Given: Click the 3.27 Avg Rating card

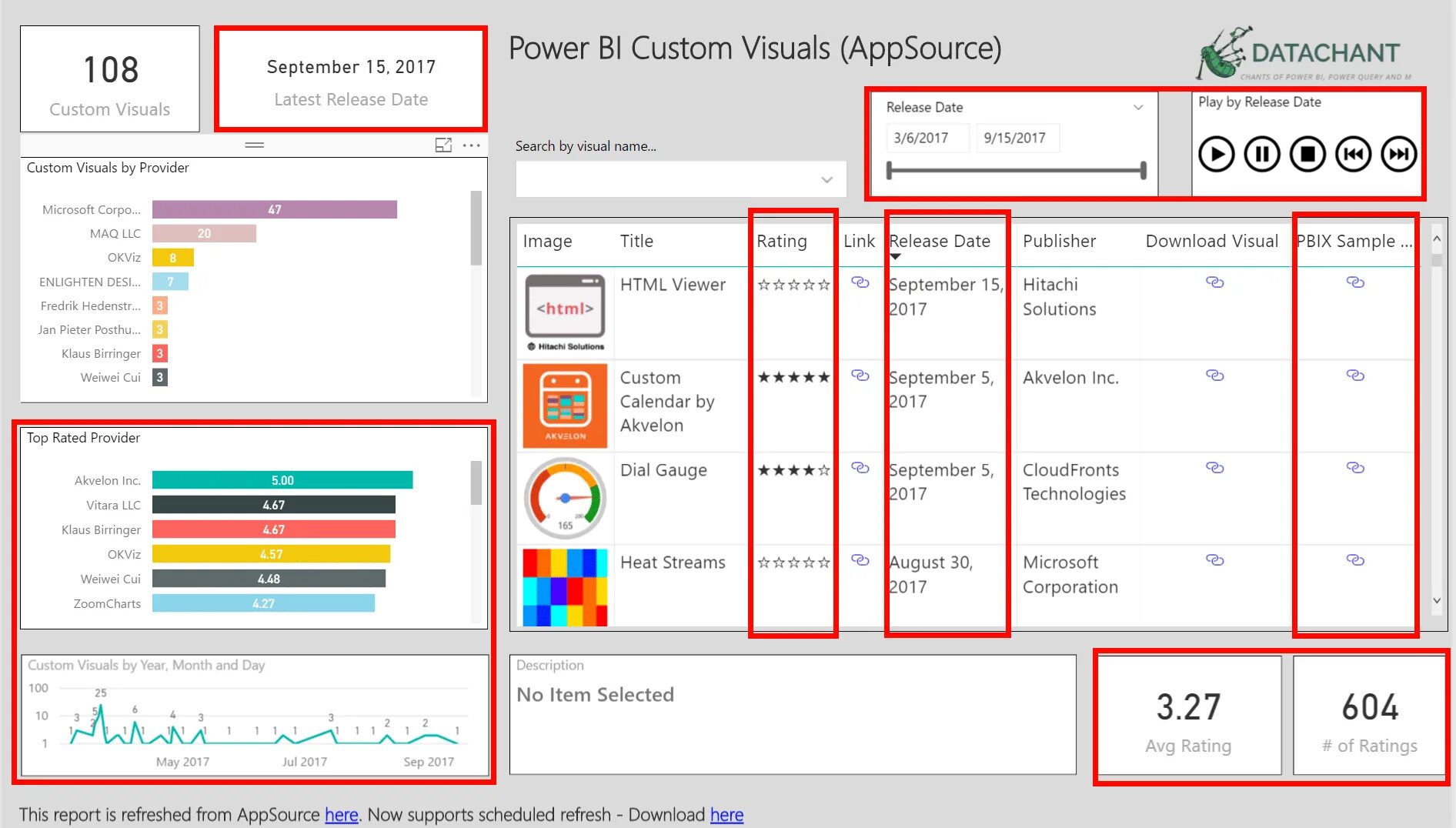Looking at the screenshot, I should pyautogui.click(x=1189, y=715).
